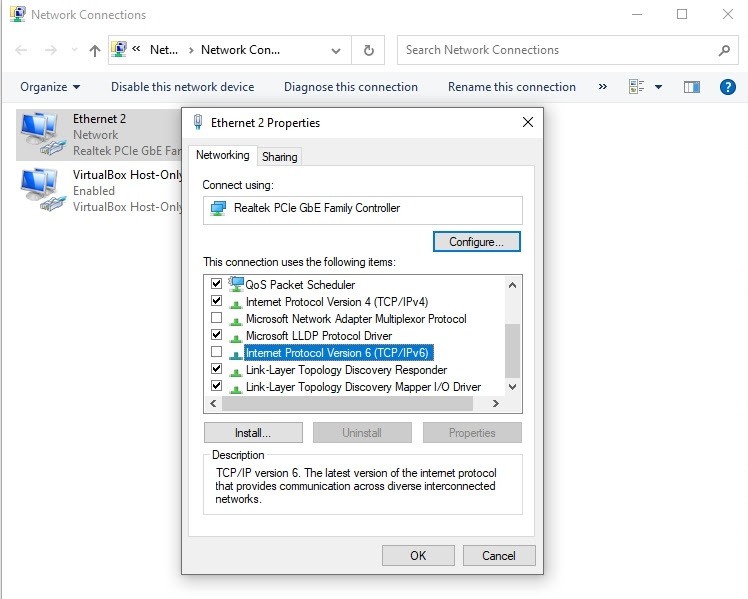Select the VirtualBox Host-Only adapter icon
Image resolution: width=748 pixels, height=599 pixels.
[42, 190]
